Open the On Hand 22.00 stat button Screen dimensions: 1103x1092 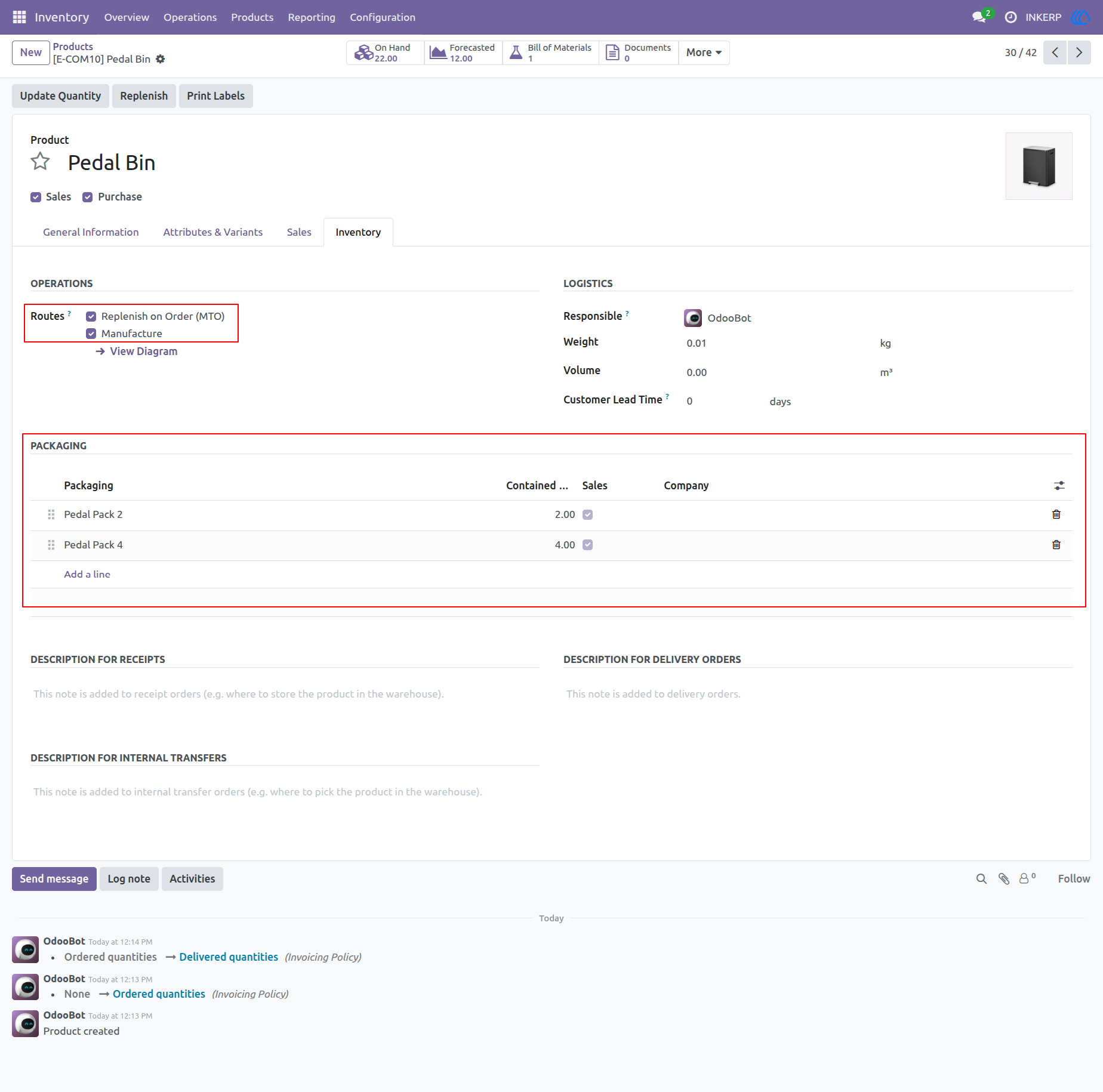coord(386,53)
